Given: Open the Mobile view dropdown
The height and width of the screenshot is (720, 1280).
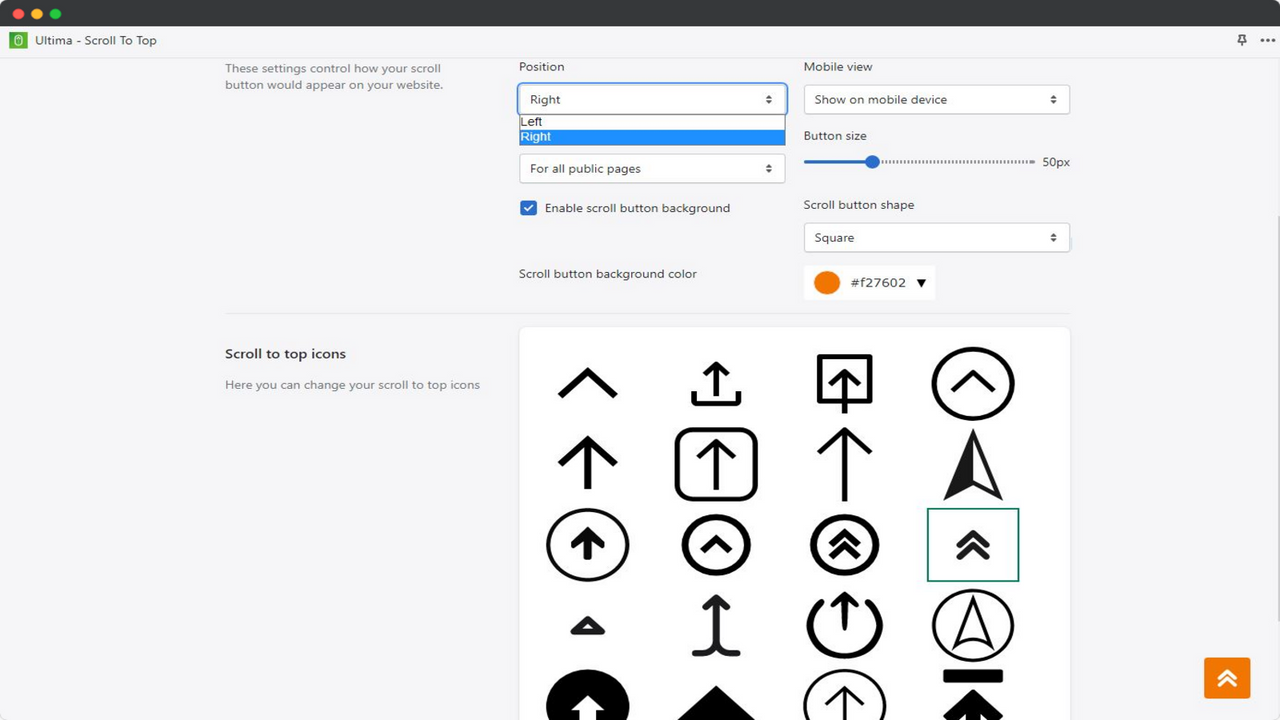Looking at the screenshot, I should 936,99.
